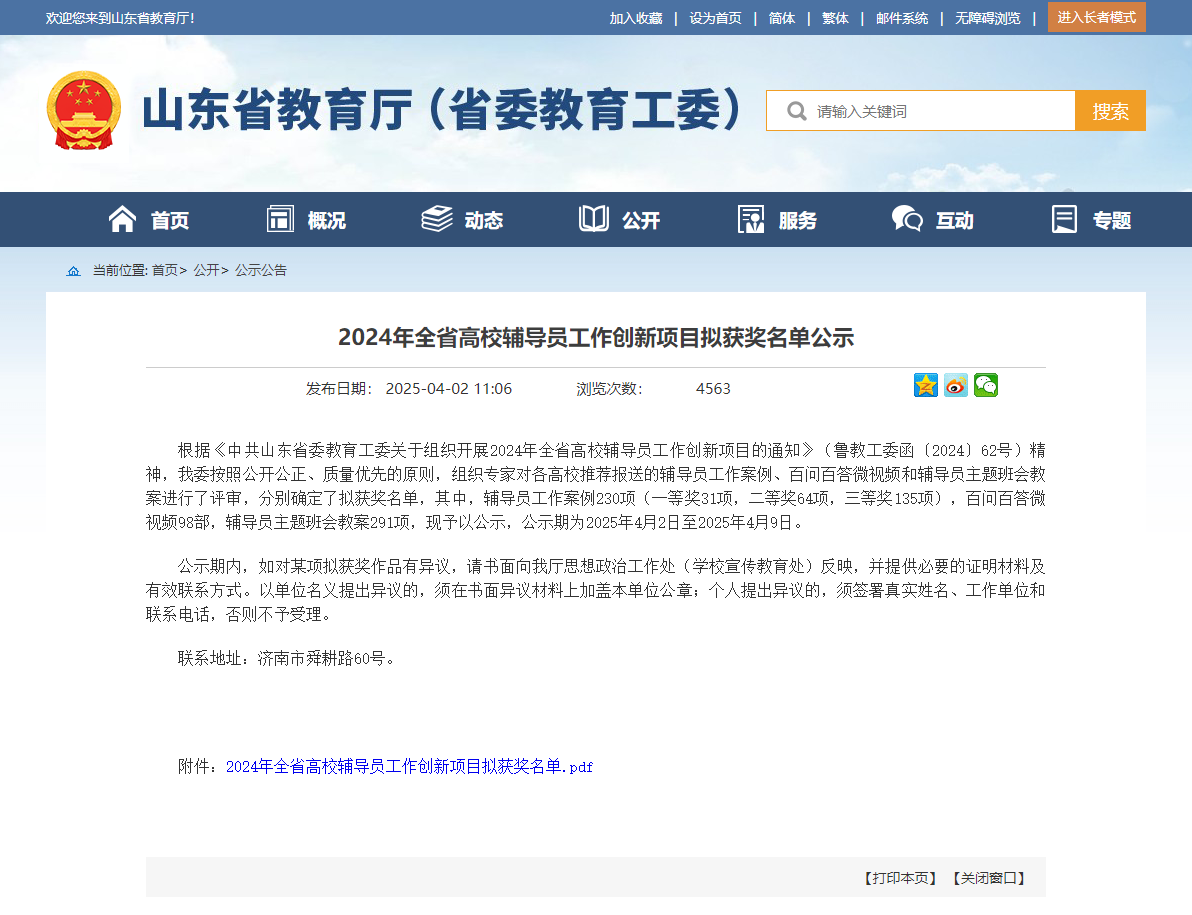Image resolution: width=1192 pixels, height=915 pixels.
Task: Share the article to Sina Weibo
Action: coord(956,385)
